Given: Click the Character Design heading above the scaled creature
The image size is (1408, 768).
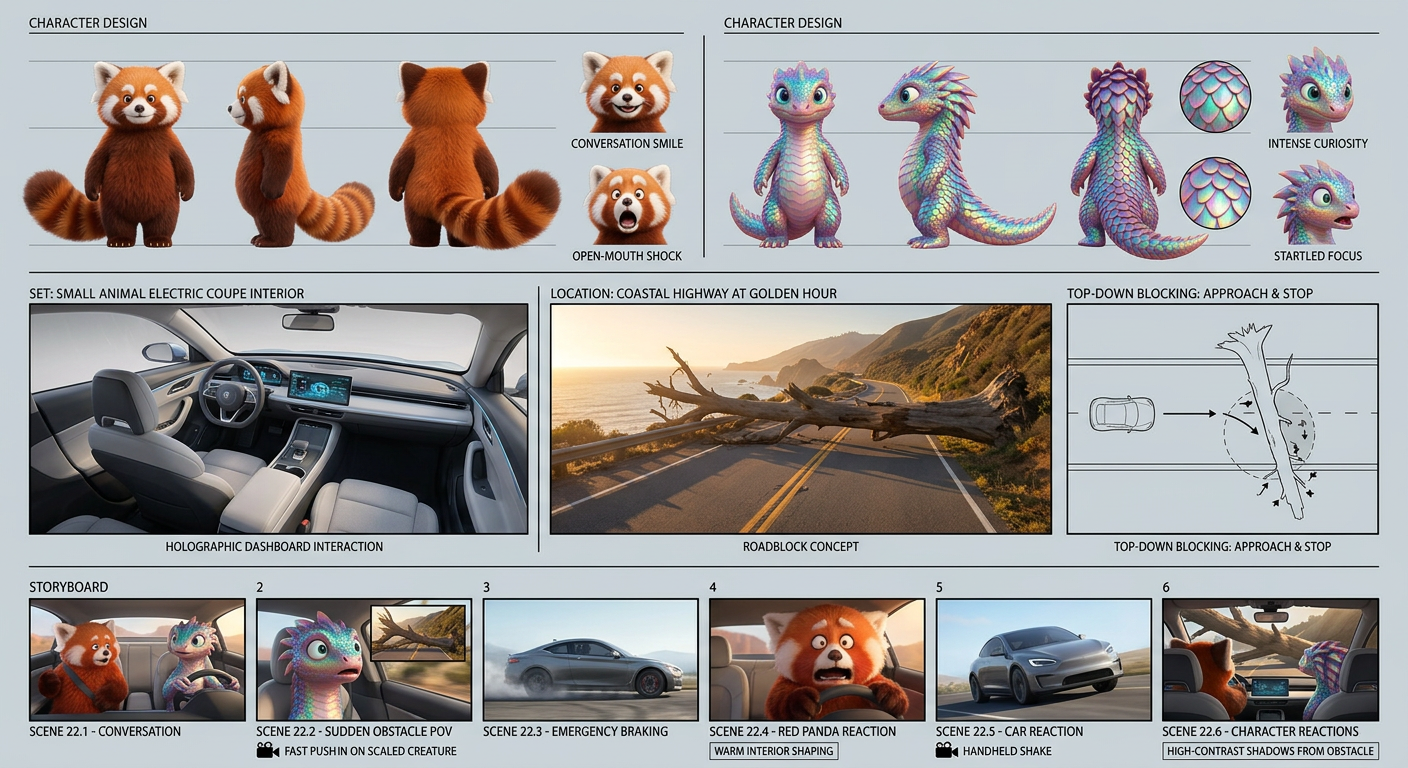Looking at the screenshot, I should coord(783,23).
